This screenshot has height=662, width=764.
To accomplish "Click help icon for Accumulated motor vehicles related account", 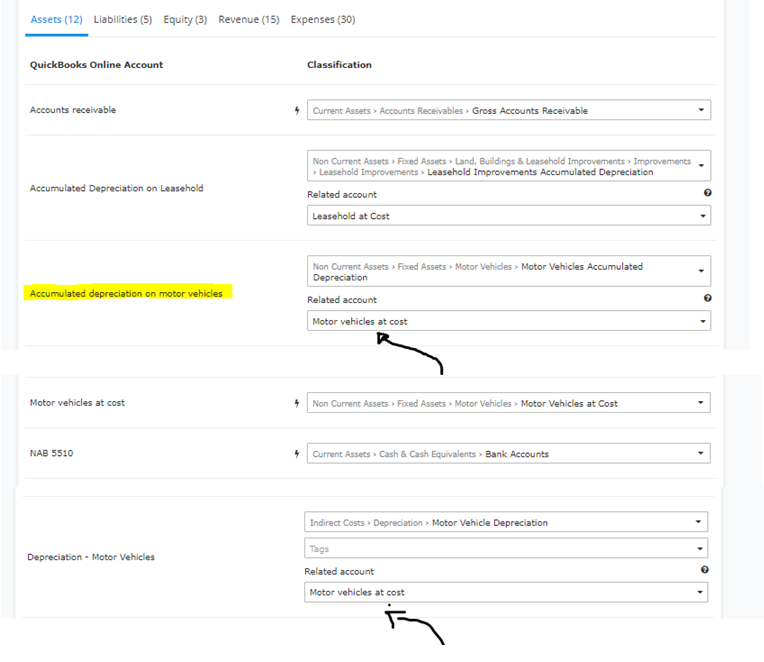I will coord(707,298).
